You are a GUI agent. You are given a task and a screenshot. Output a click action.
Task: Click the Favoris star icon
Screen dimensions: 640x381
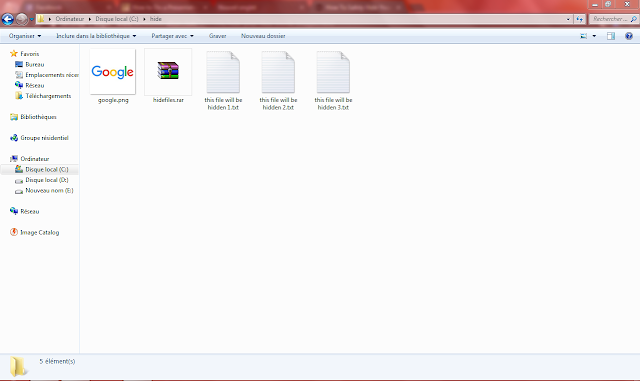pos(14,53)
